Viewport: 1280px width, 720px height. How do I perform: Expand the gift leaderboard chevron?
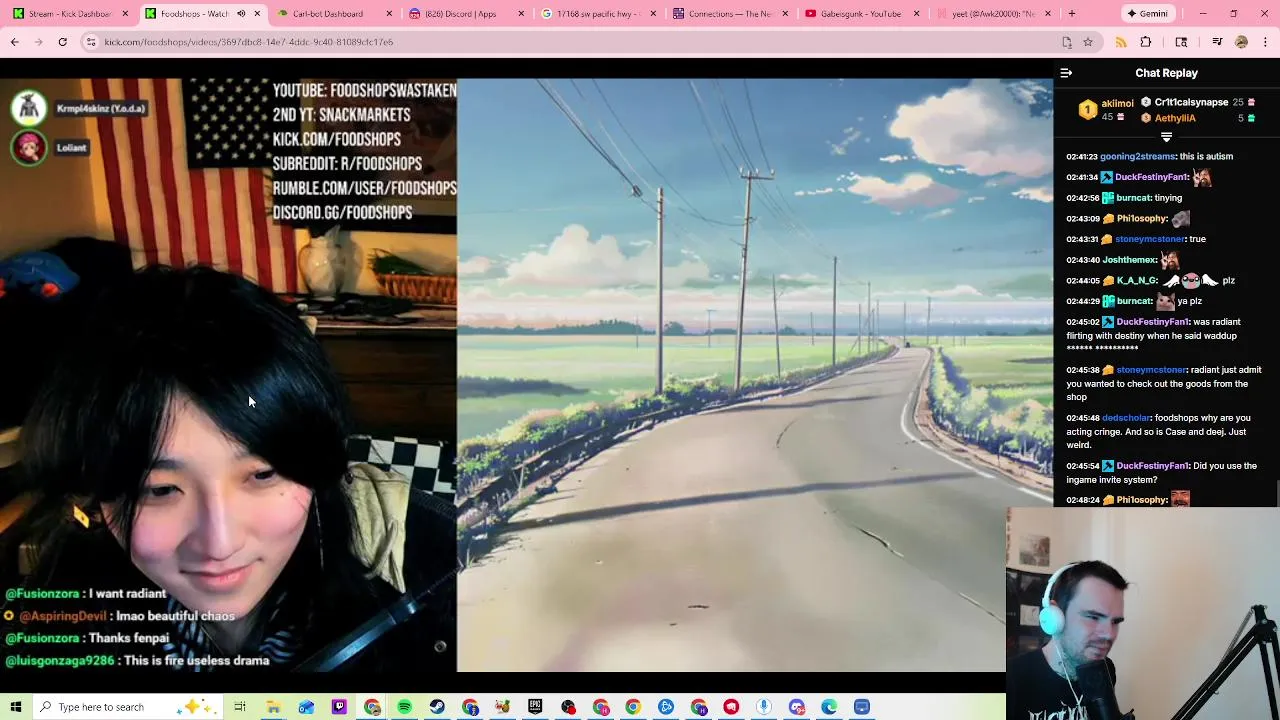(1166, 137)
